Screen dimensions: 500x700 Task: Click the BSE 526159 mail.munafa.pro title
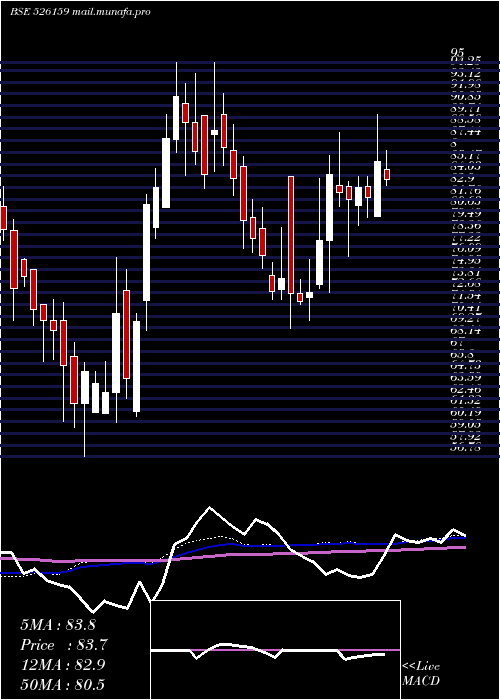pos(80,12)
